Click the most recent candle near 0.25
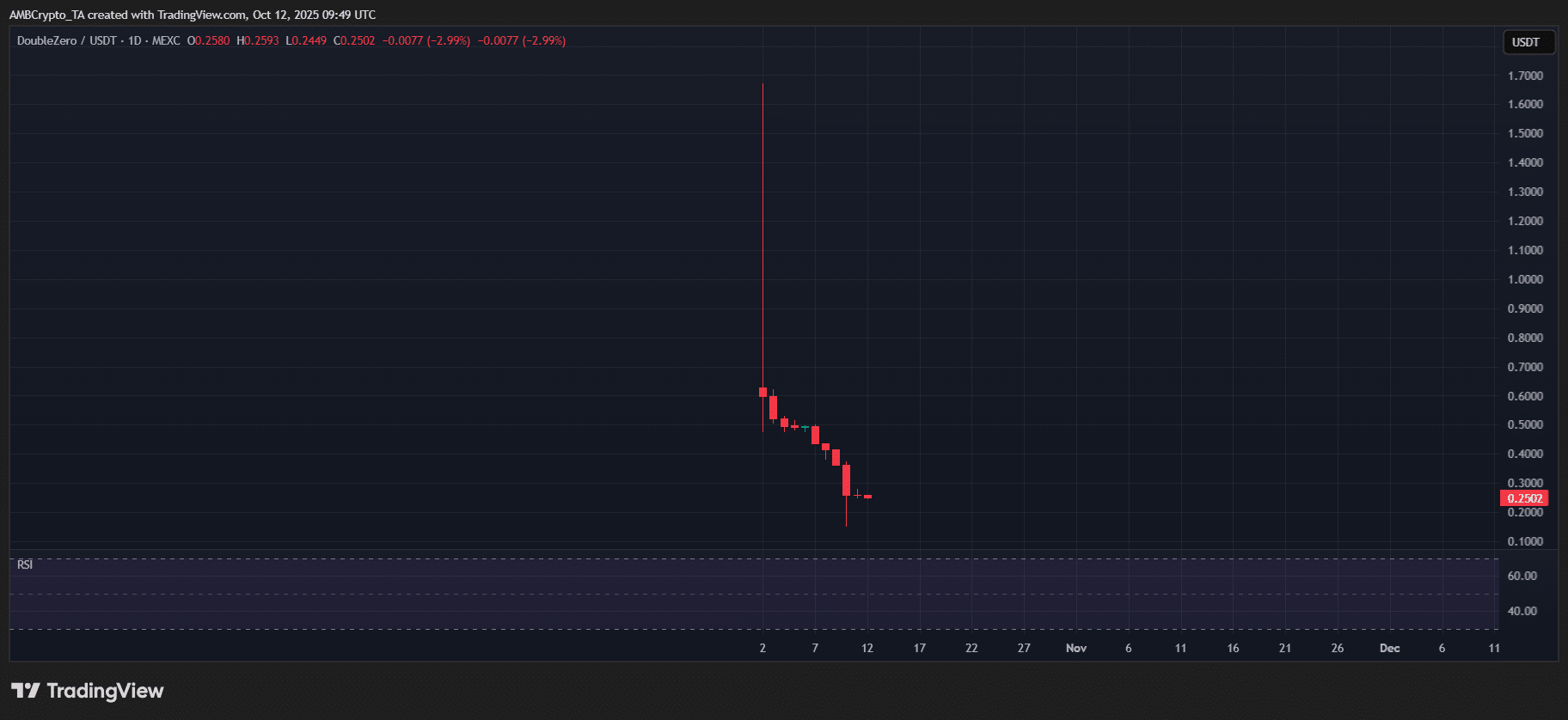 868,497
